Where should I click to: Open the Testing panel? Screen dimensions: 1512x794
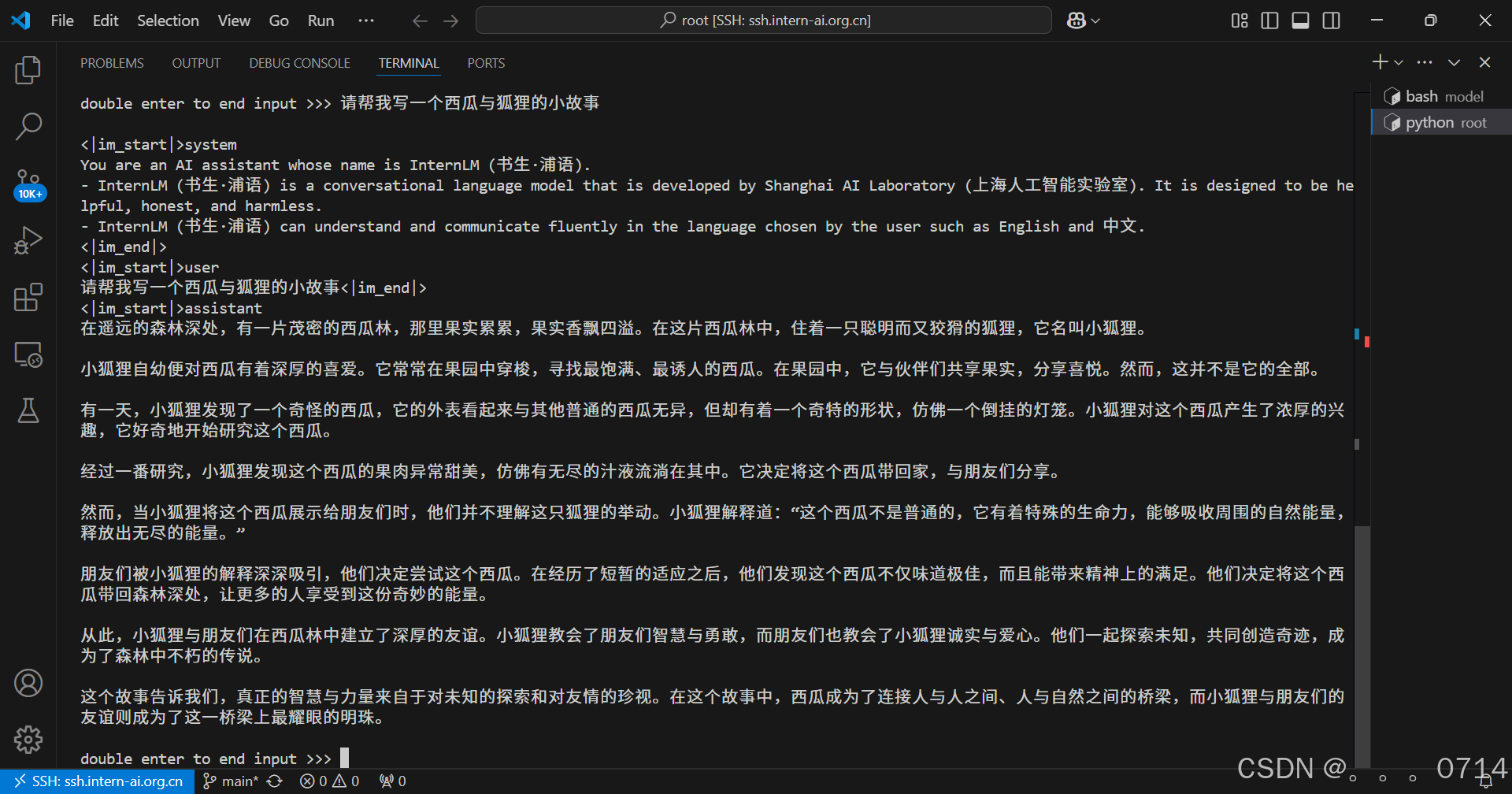click(x=28, y=410)
